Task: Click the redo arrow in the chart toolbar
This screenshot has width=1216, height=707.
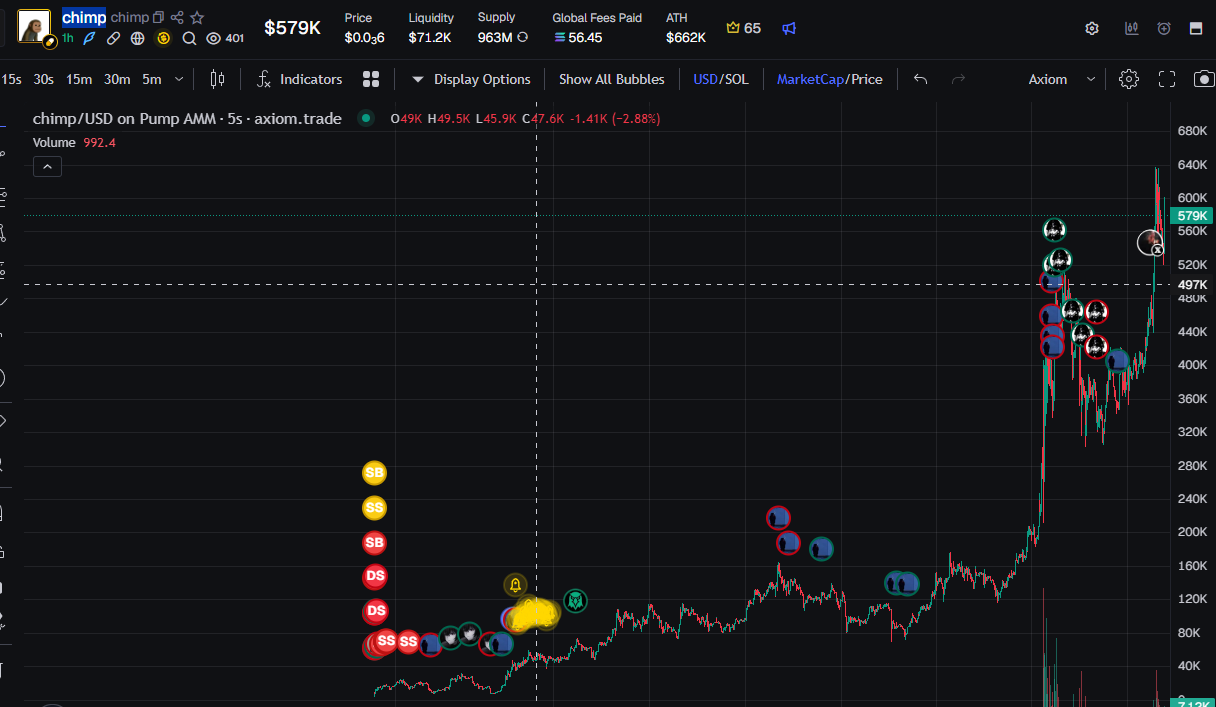Action: 958,79
